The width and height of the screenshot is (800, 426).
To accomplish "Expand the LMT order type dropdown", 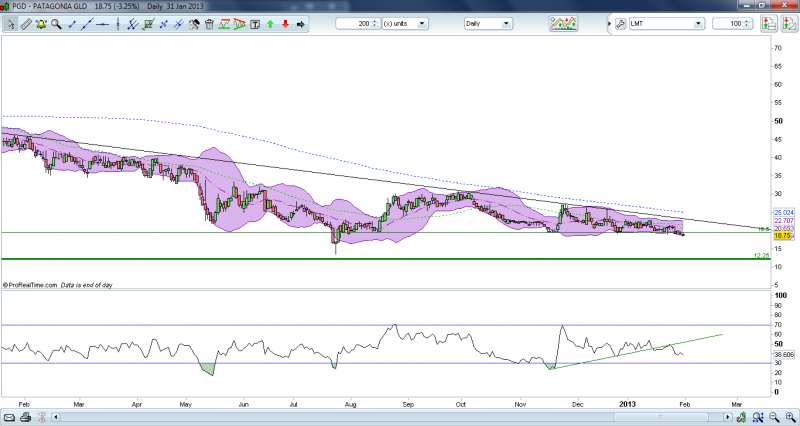I will (698, 23).
